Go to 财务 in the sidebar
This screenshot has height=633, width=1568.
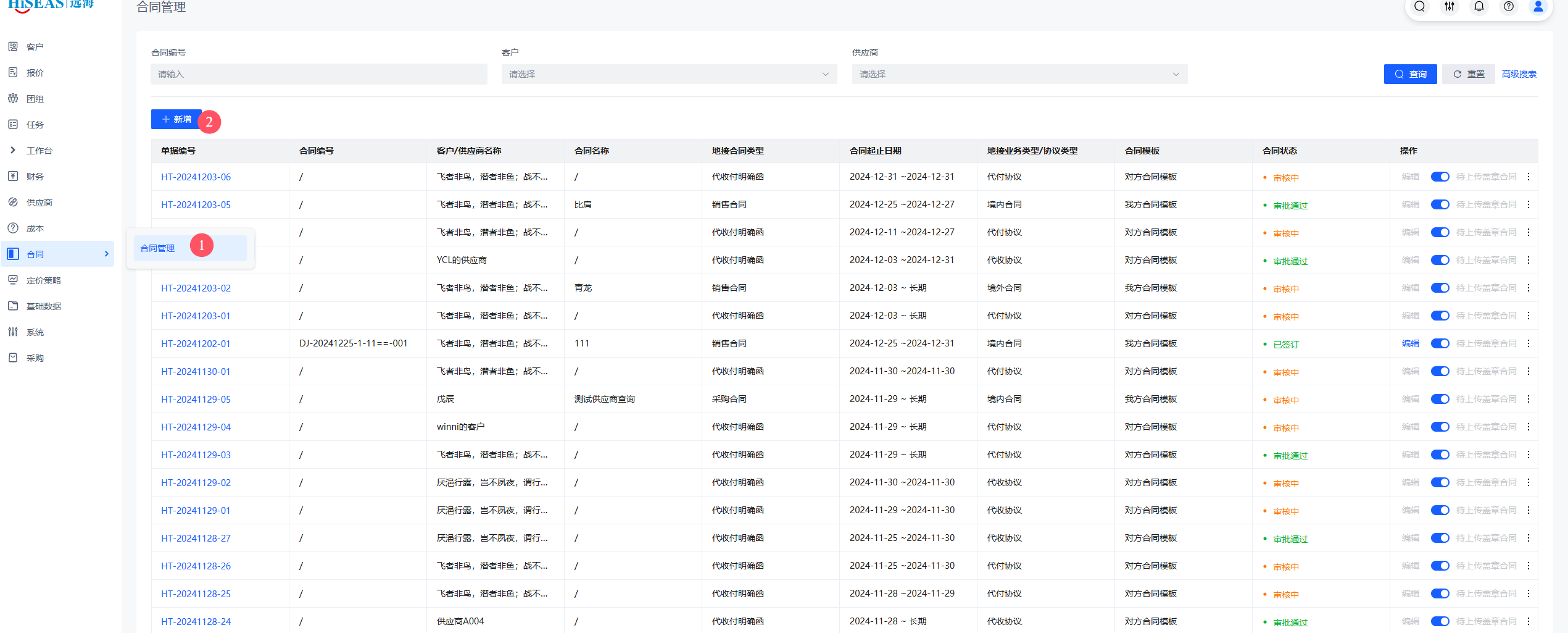pos(35,177)
